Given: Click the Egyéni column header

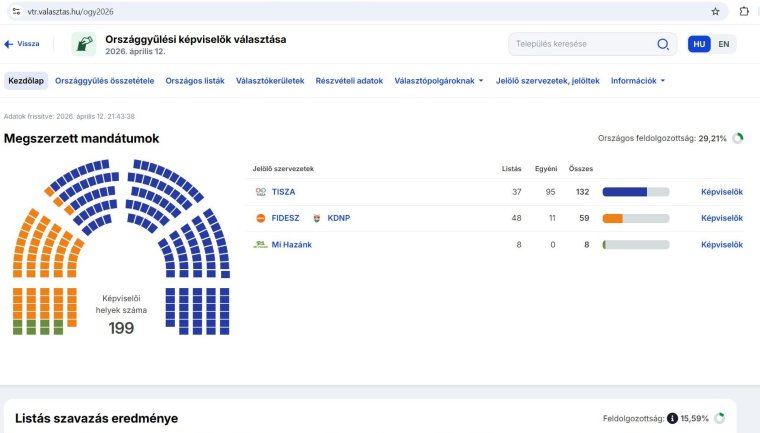Looking at the screenshot, I should 546,169.
